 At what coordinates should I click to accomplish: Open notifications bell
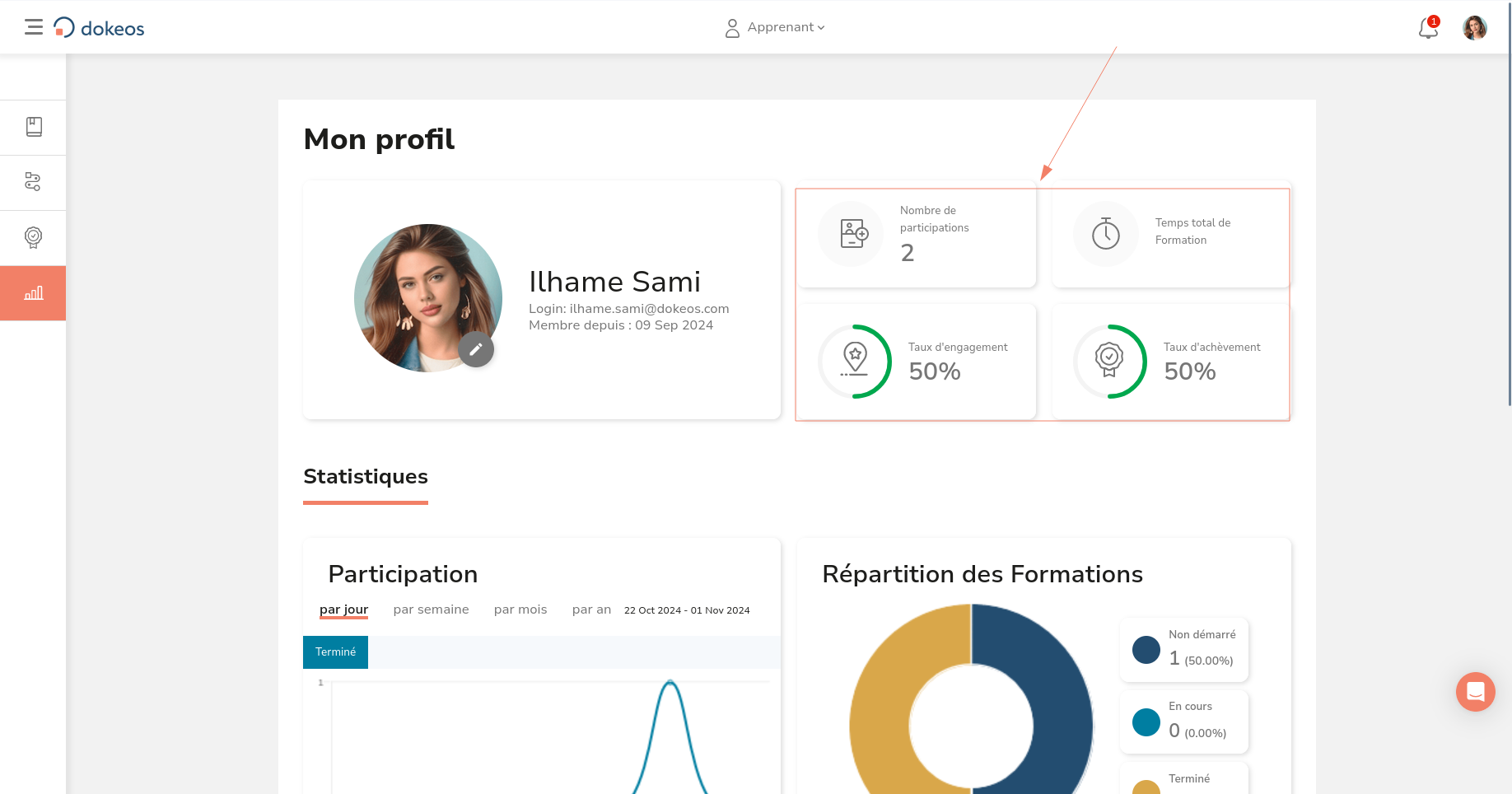click(x=1428, y=28)
